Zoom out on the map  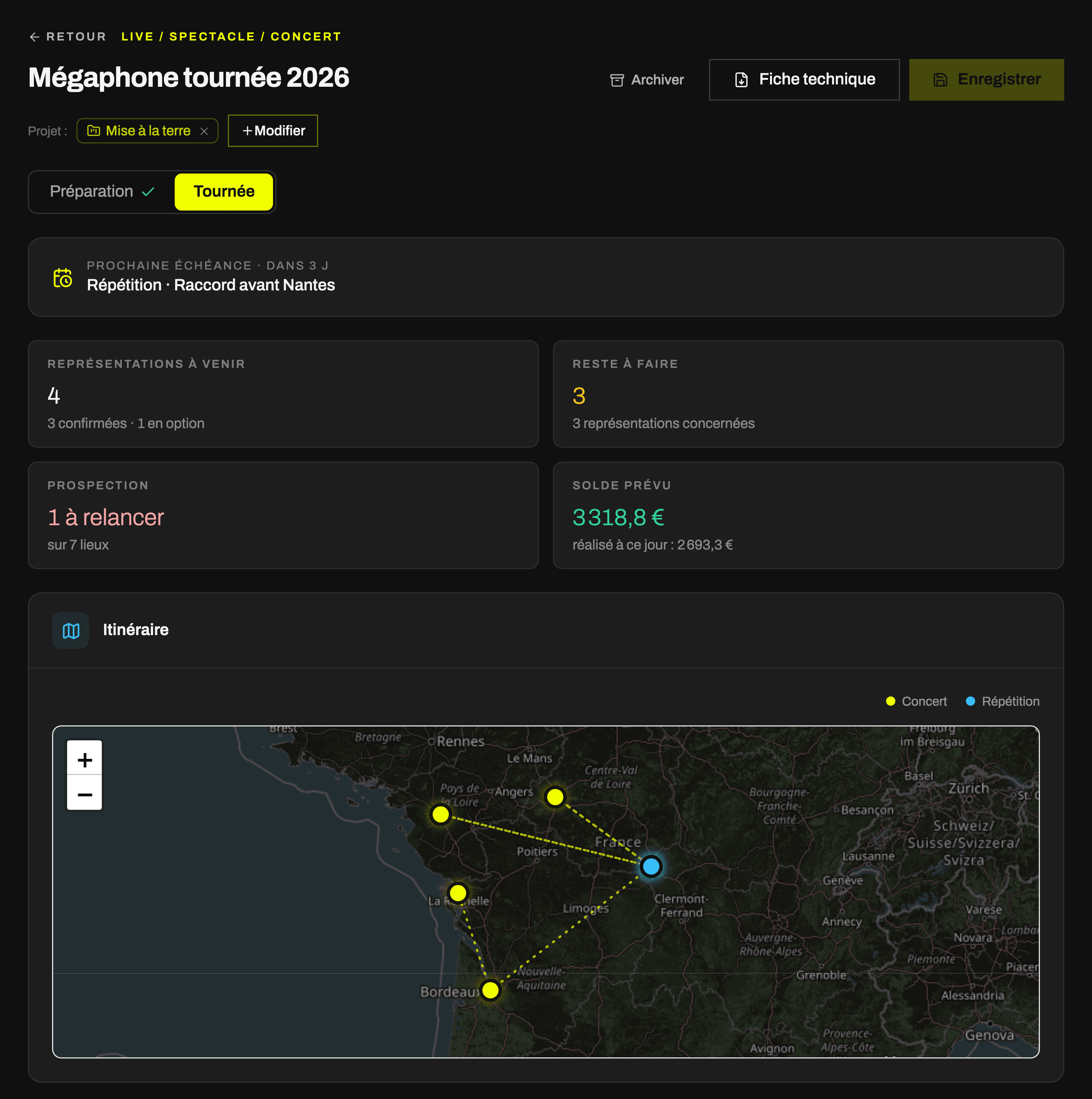click(x=85, y=794)
